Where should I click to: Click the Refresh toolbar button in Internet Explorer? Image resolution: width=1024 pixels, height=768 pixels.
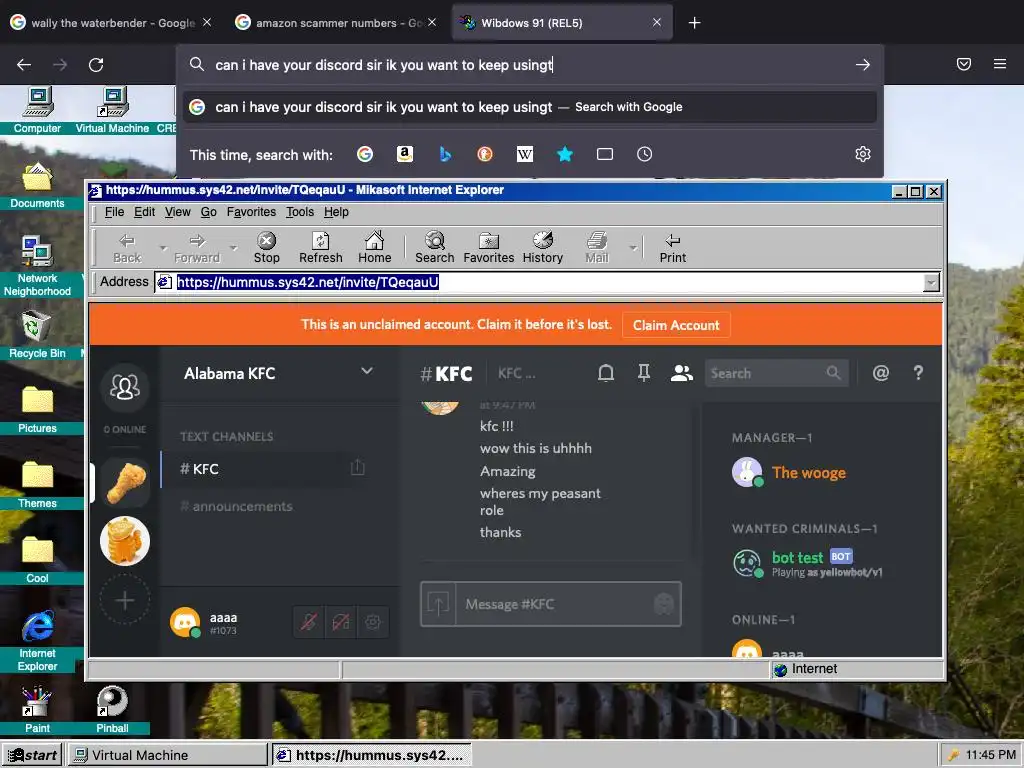(x=321, y=248)
